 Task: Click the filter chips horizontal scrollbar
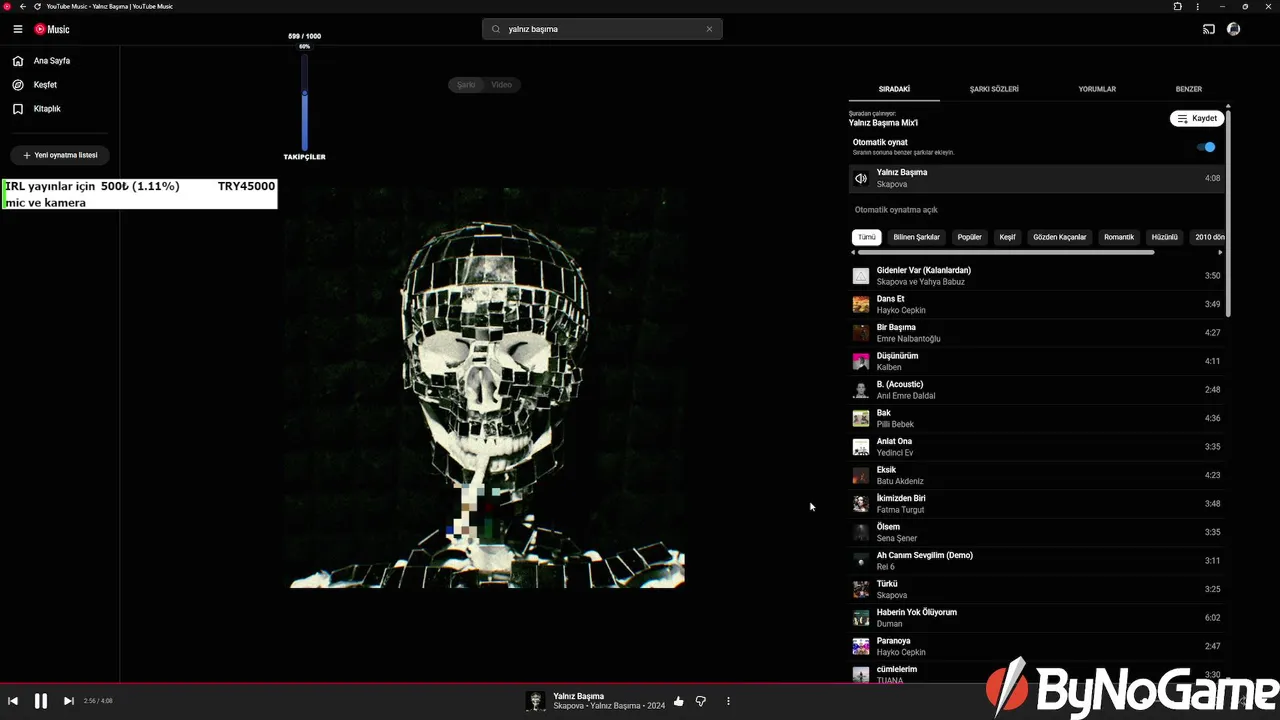(1006, 252)
